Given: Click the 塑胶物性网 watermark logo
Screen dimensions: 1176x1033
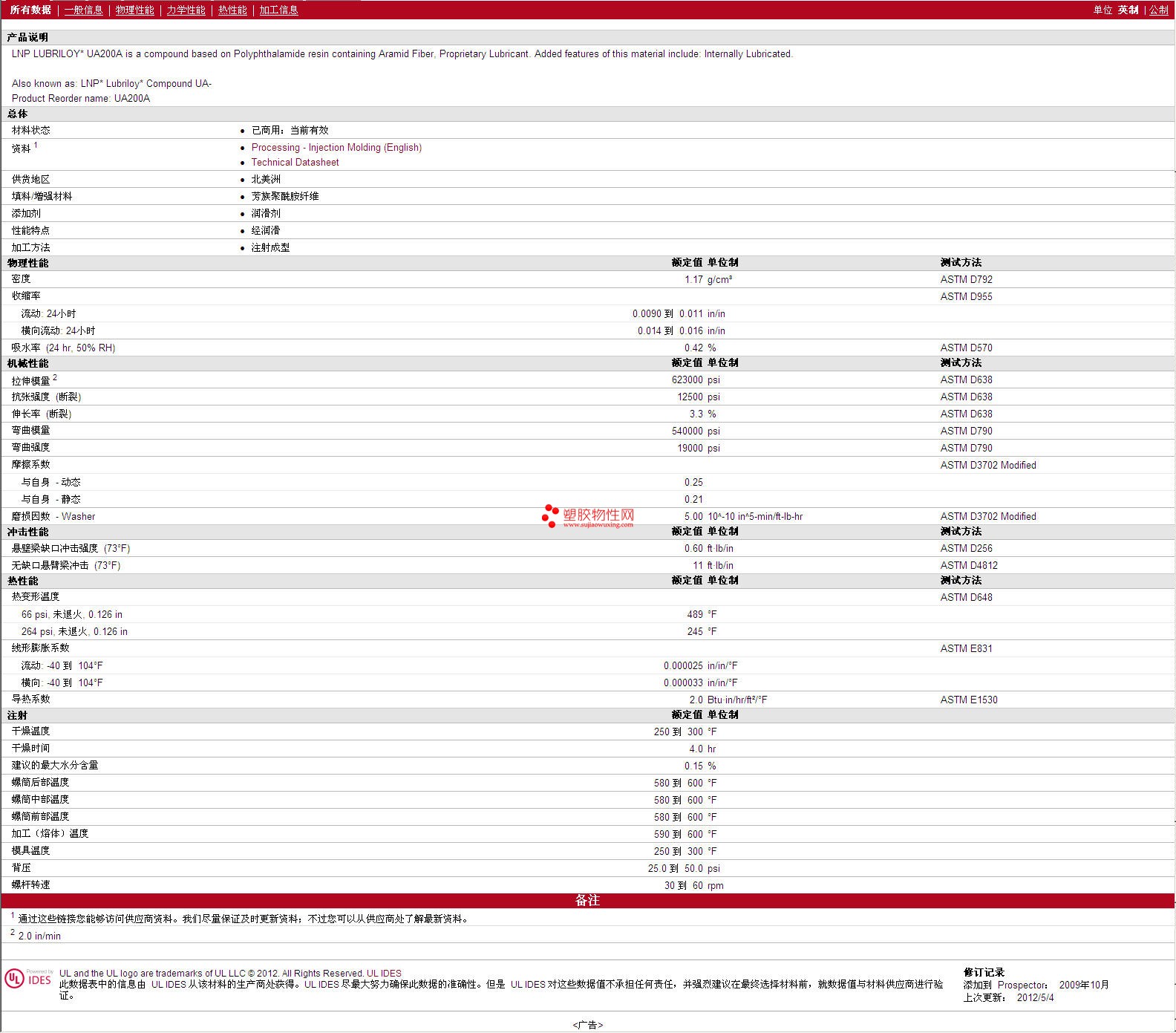Looking at the screenshot, I should (x=588, y=516).
